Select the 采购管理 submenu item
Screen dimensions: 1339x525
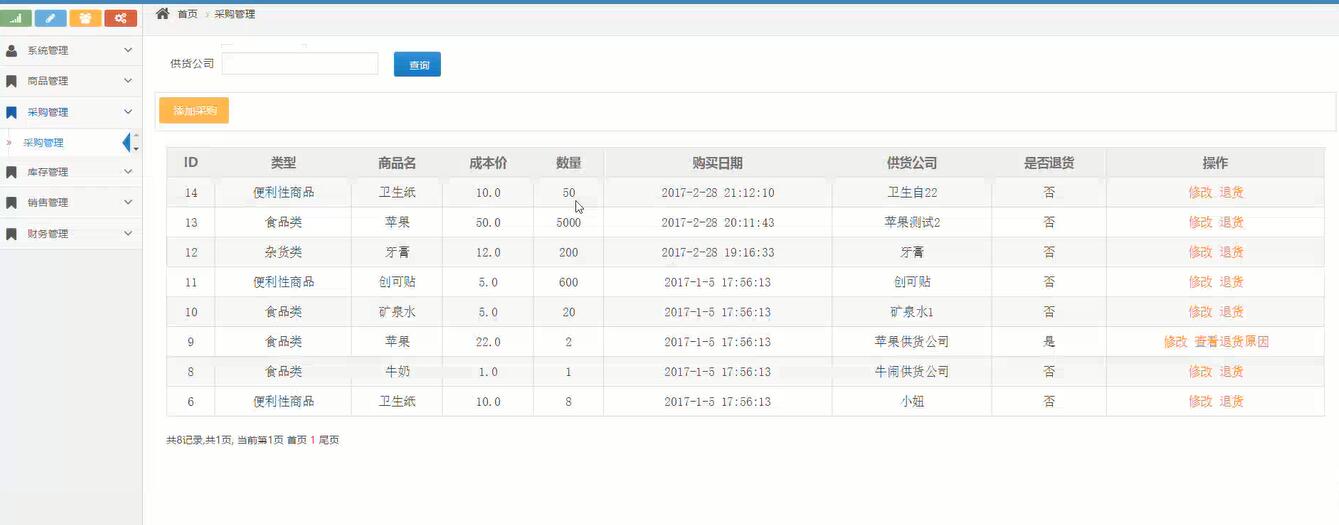[x=43, y=143]
